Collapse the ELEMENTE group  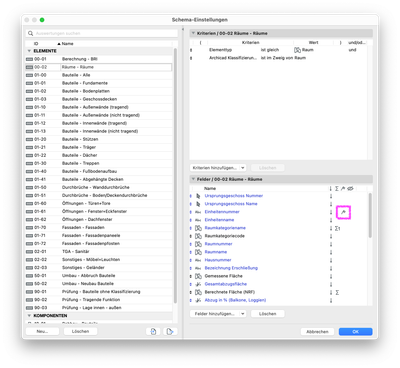[29, 51]
